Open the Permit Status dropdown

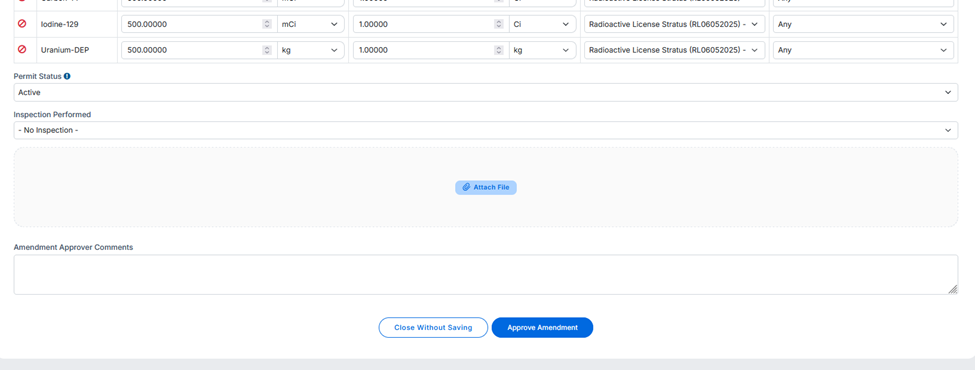(486, 92)
